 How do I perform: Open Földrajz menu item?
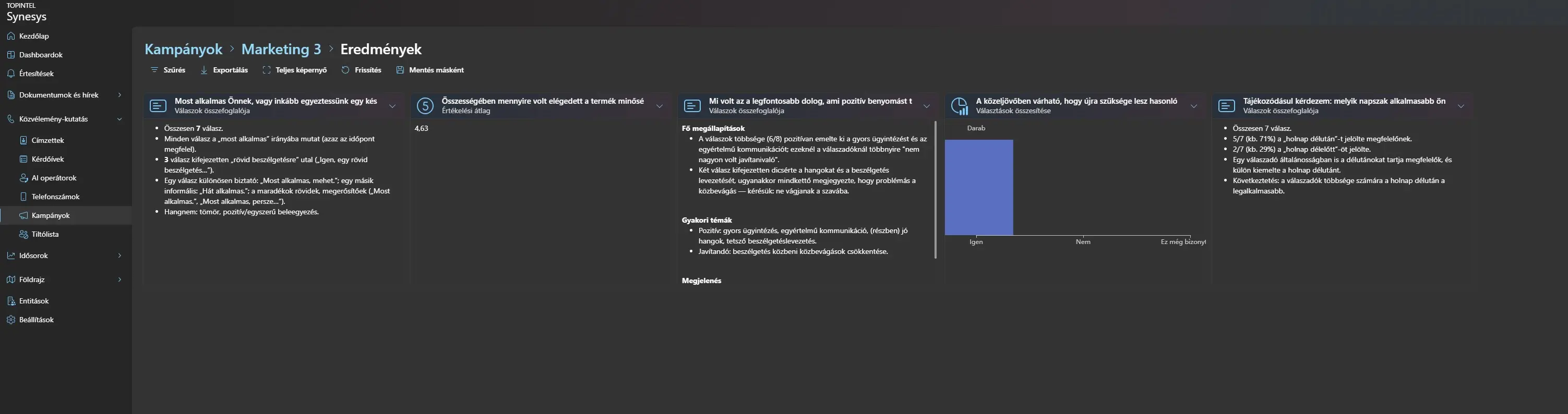(x=66, y=279)
